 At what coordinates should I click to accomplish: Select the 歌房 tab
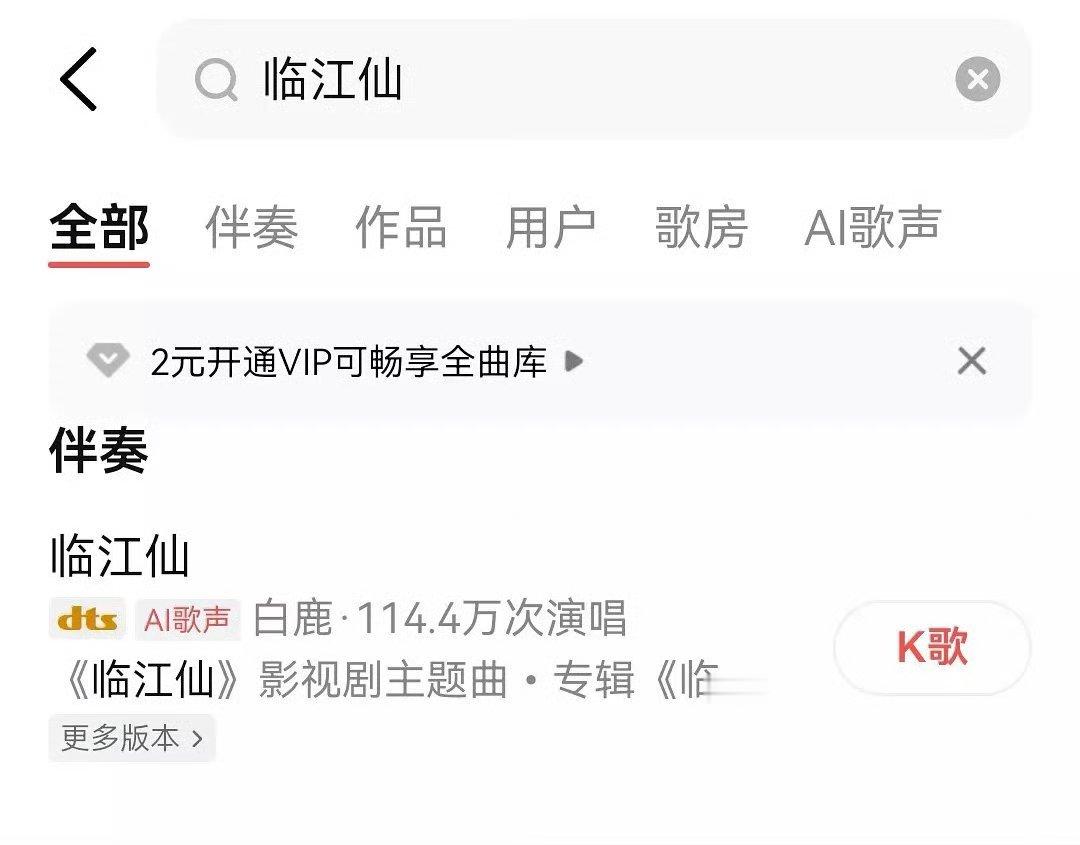[700, 227]
